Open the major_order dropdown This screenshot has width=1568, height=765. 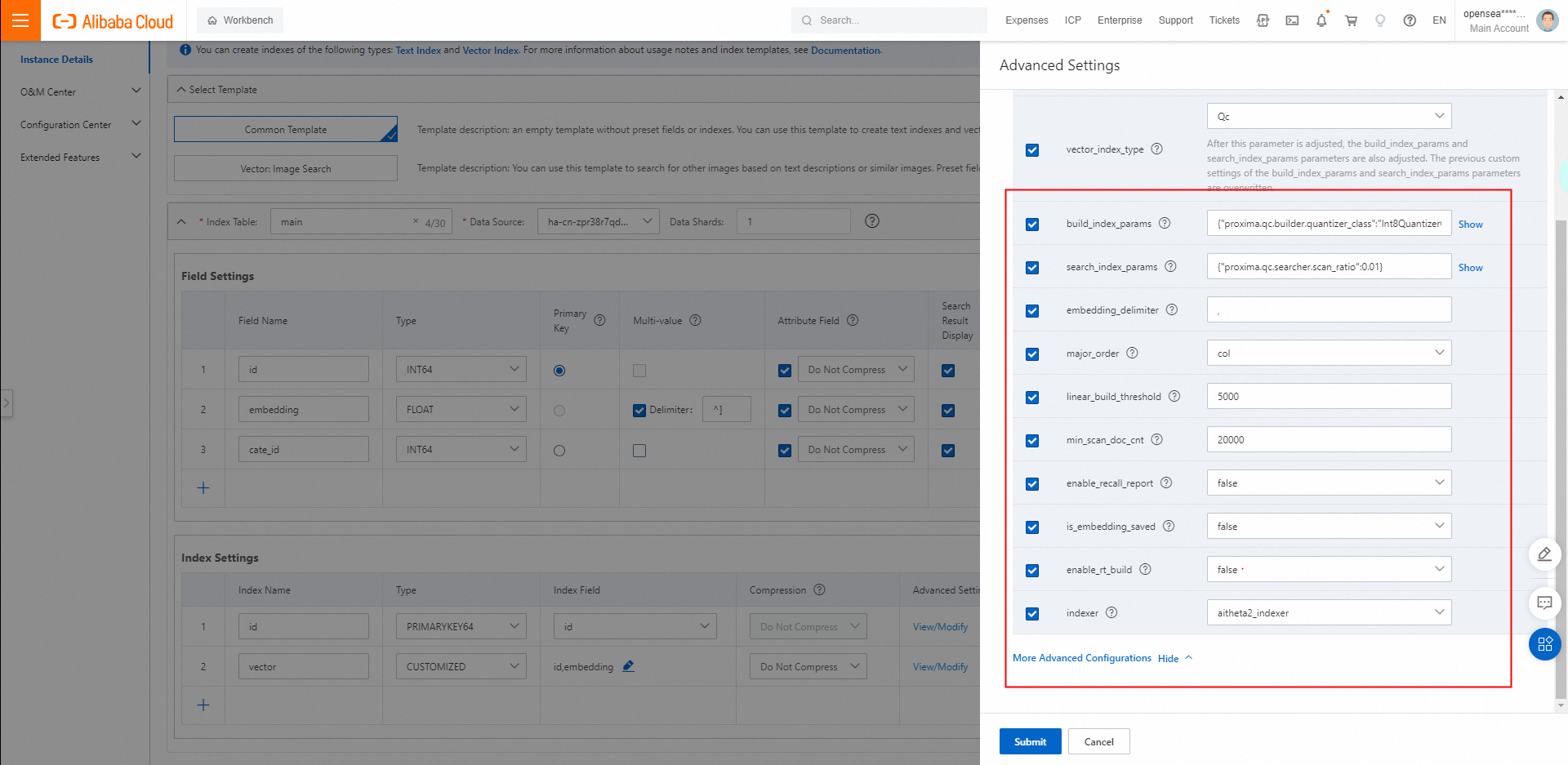(x=1329, y=353)
